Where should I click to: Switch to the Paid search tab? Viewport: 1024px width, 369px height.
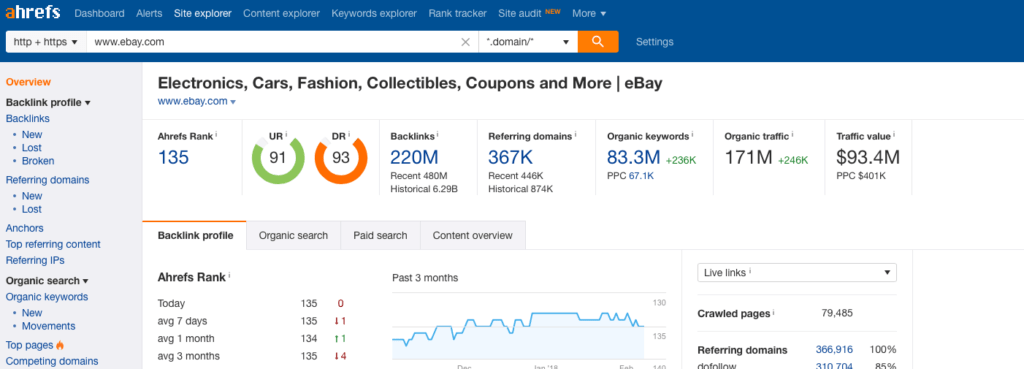tap(380, 235)
